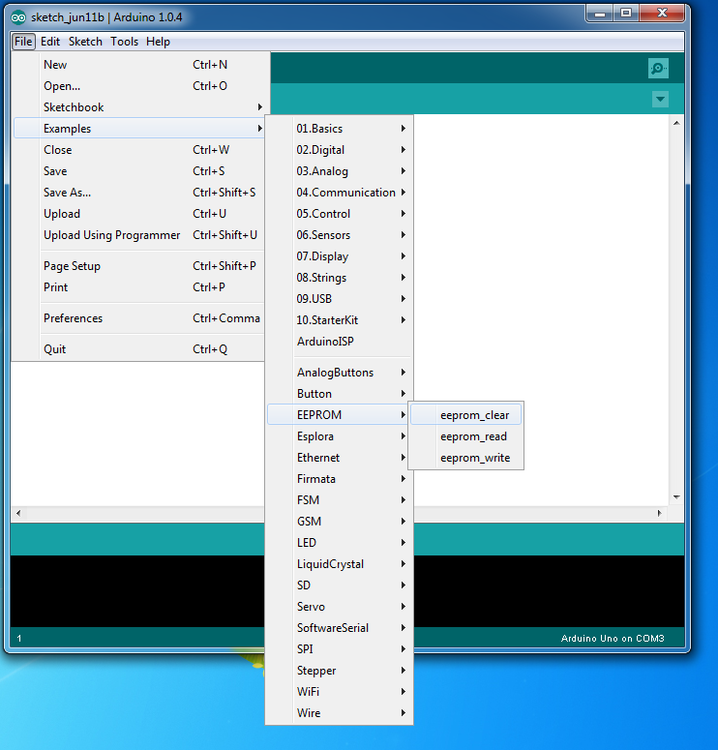718x750 pixels.
Task: Expand the LED library examples
Action: coord(339,542)
